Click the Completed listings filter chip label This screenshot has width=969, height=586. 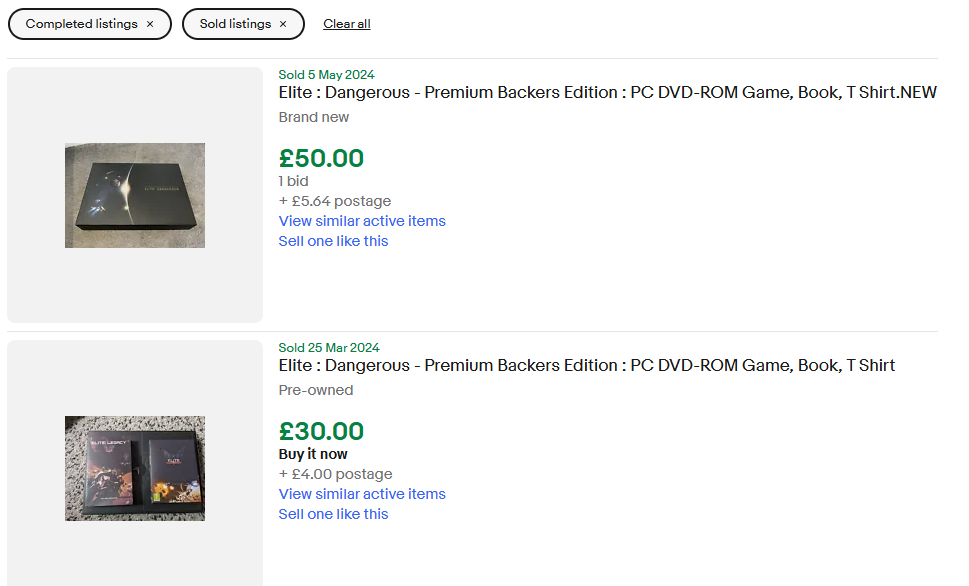pos(82,24)
